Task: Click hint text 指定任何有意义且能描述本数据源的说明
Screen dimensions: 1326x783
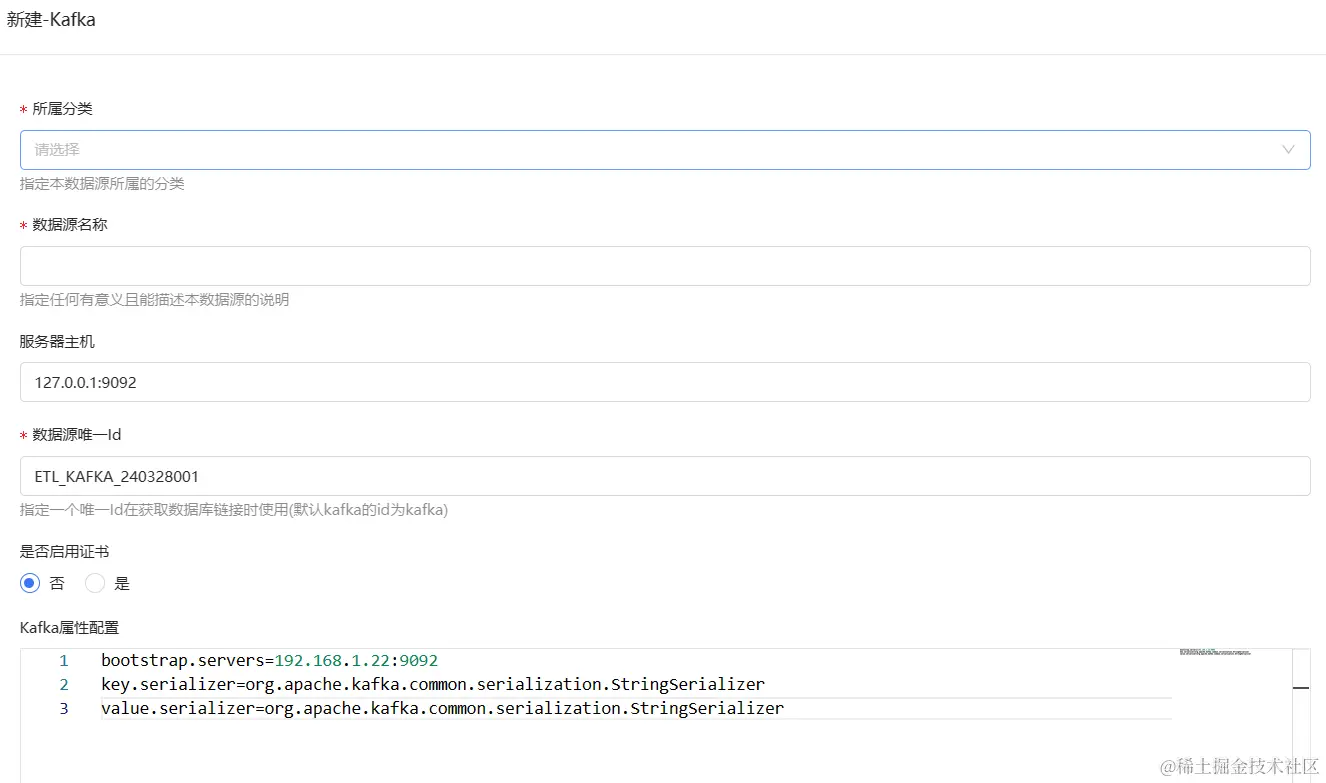Action: click(154, 300)
